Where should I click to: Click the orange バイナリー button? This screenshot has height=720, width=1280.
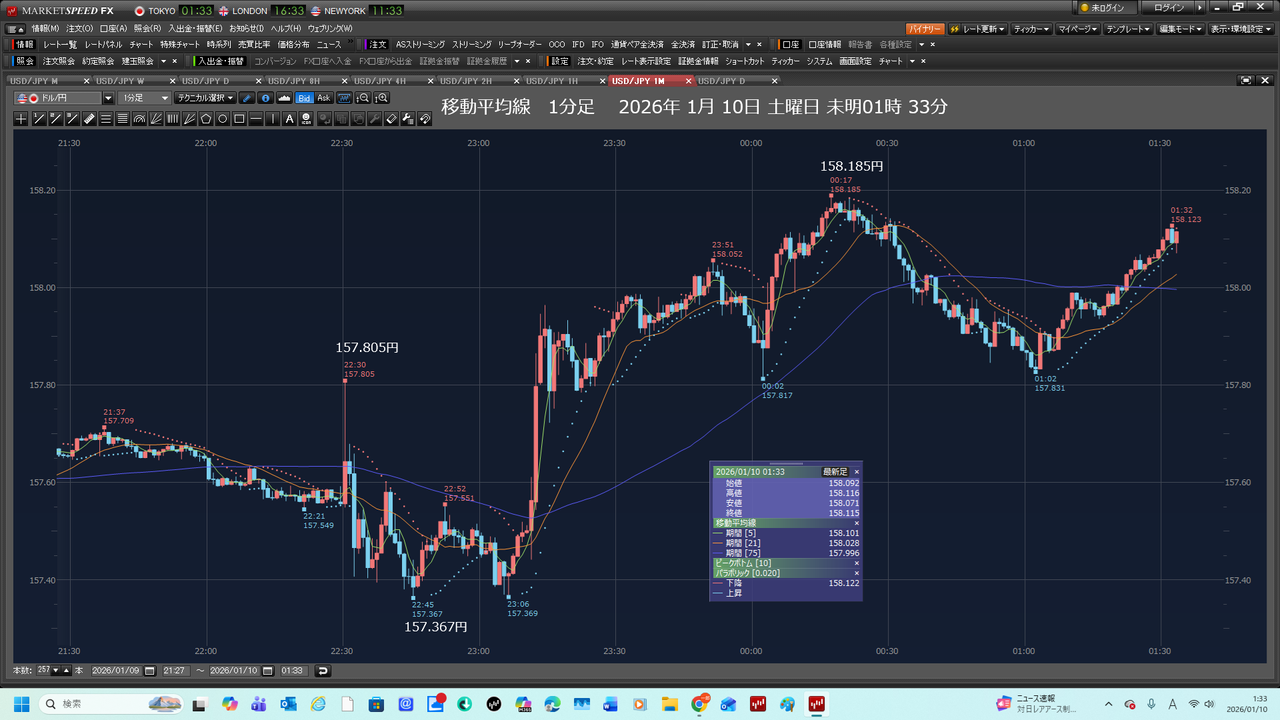925,29
